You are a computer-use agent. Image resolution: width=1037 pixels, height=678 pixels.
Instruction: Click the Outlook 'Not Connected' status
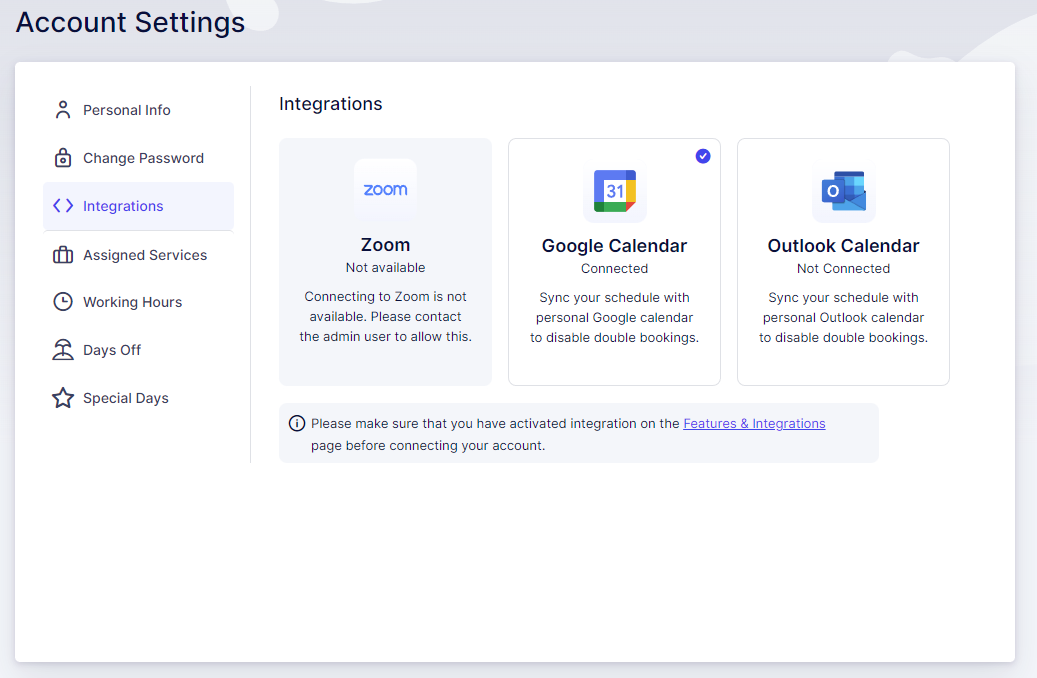[x=843, y=269]
